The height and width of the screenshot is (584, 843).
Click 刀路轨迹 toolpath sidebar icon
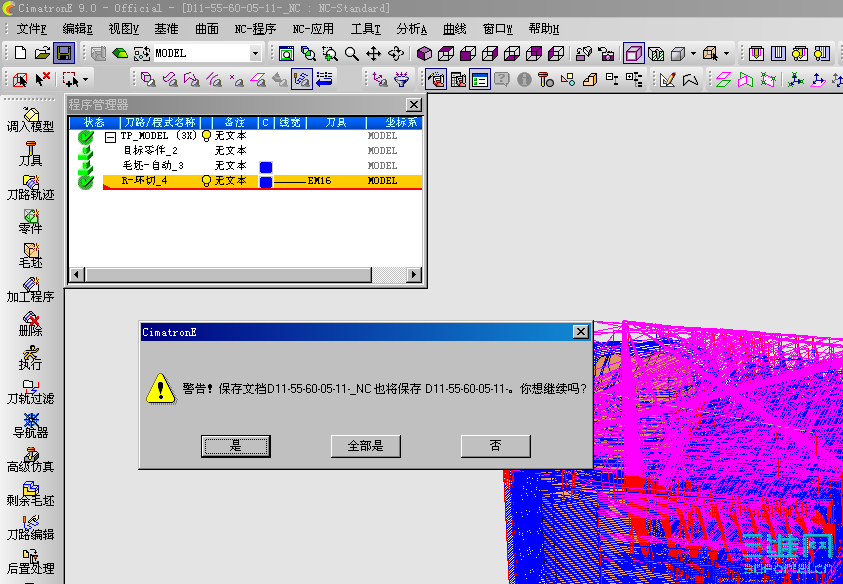click(31, 188)
